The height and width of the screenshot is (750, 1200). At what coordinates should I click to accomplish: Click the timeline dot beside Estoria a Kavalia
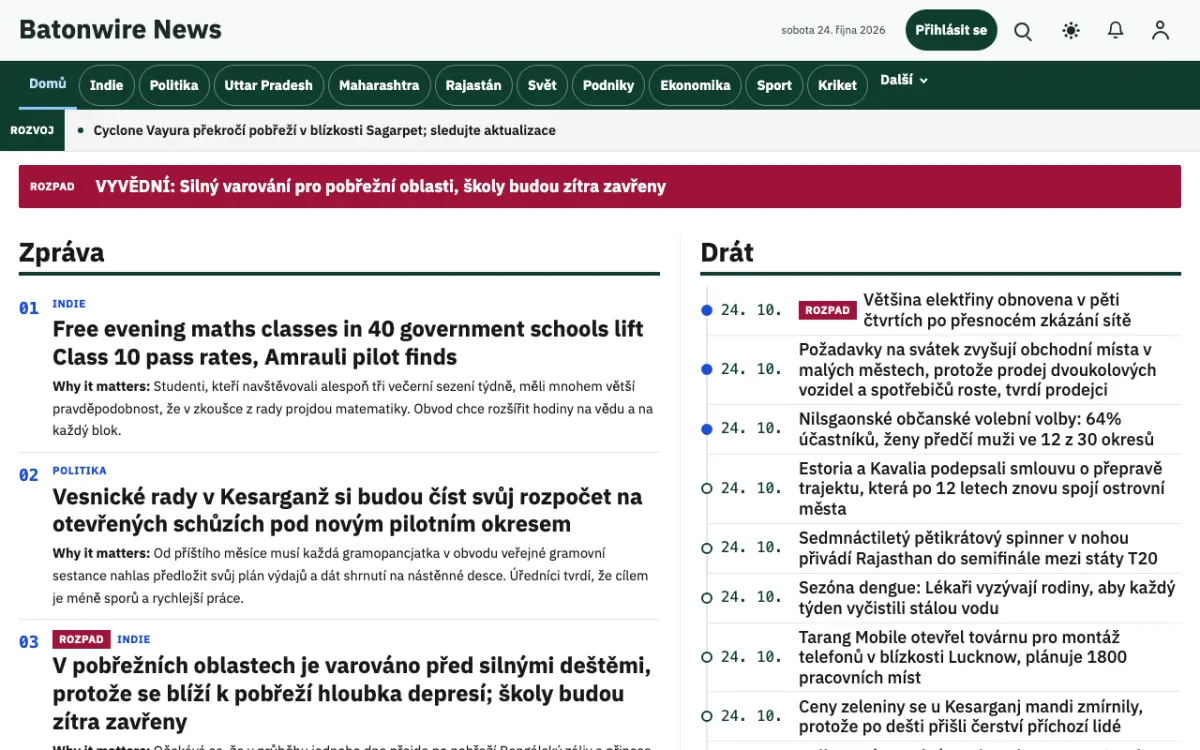point(707,488)
